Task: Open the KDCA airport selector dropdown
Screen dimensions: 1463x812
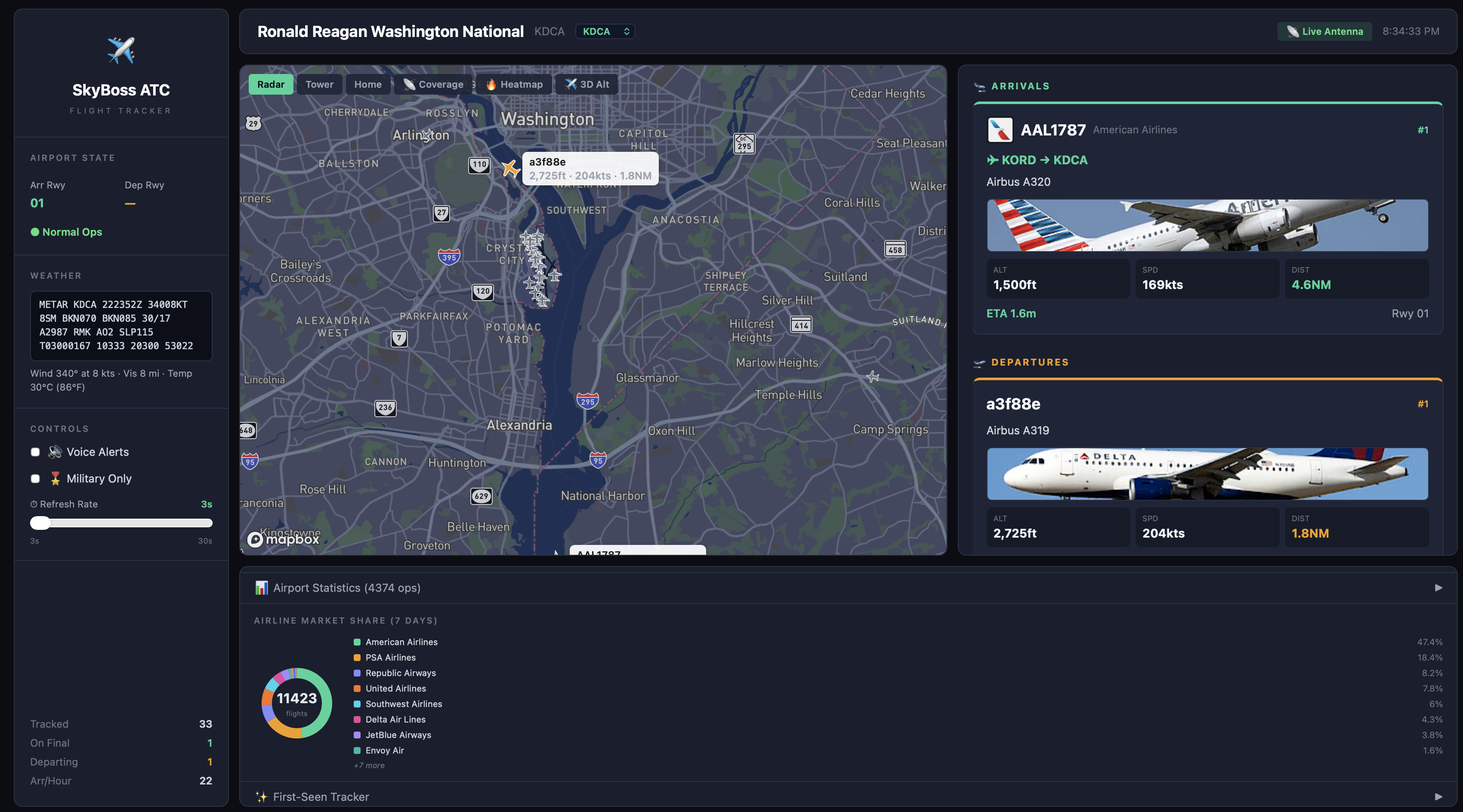Action: click(605, 31)
